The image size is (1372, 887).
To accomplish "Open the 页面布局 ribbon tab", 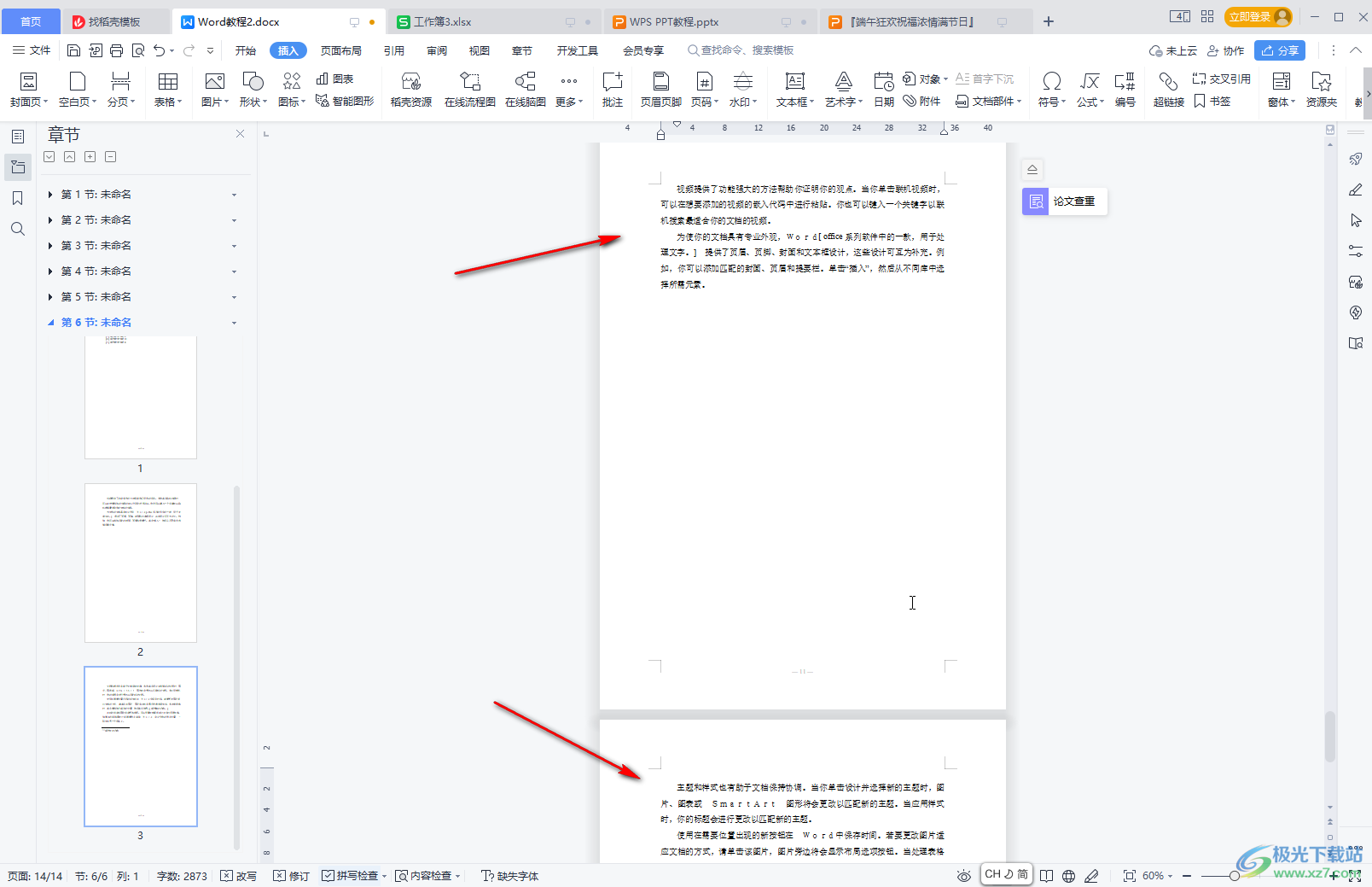I will pos(341,50).
